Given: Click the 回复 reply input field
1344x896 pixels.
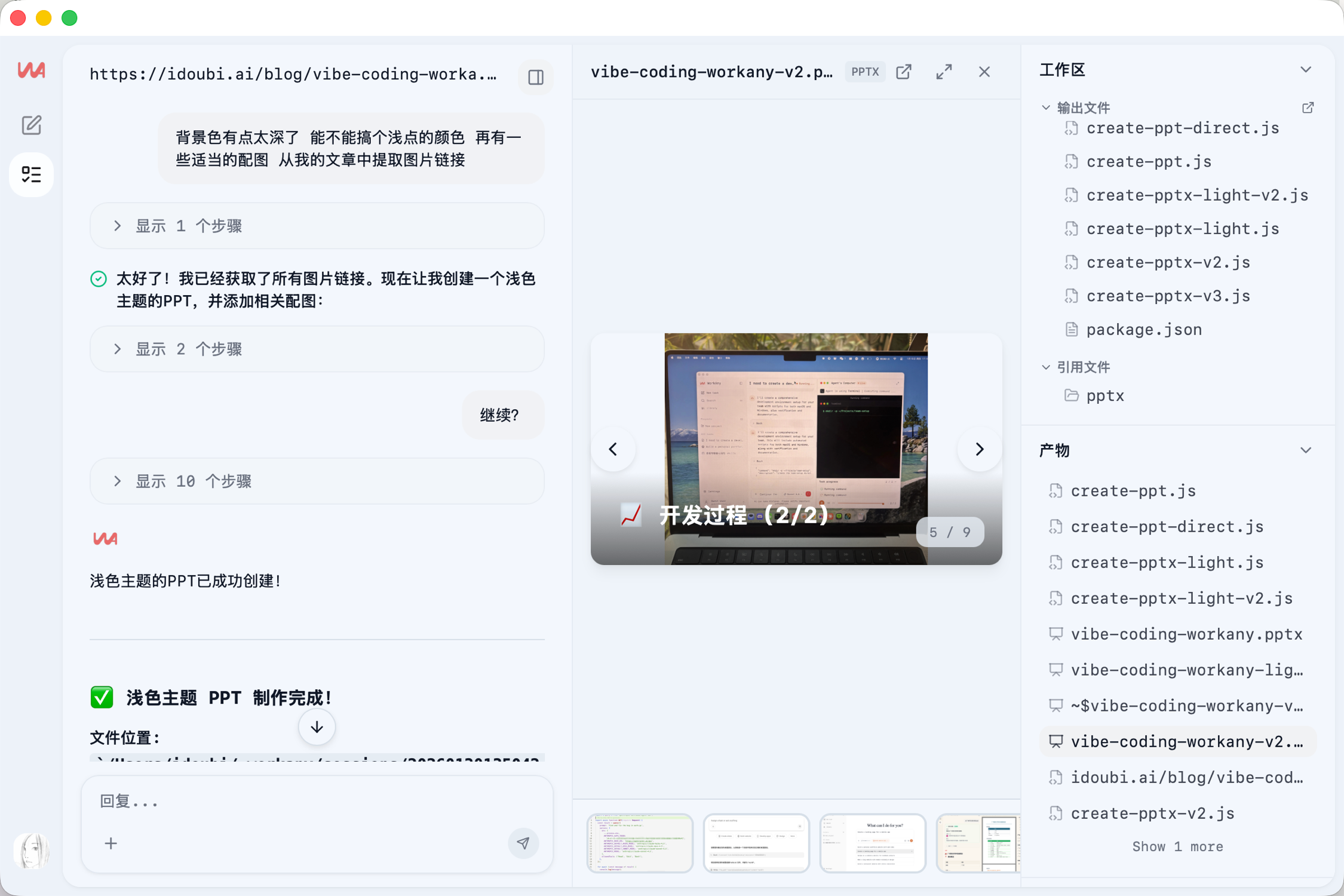Looking at the screenshot, I should (299, 801).
